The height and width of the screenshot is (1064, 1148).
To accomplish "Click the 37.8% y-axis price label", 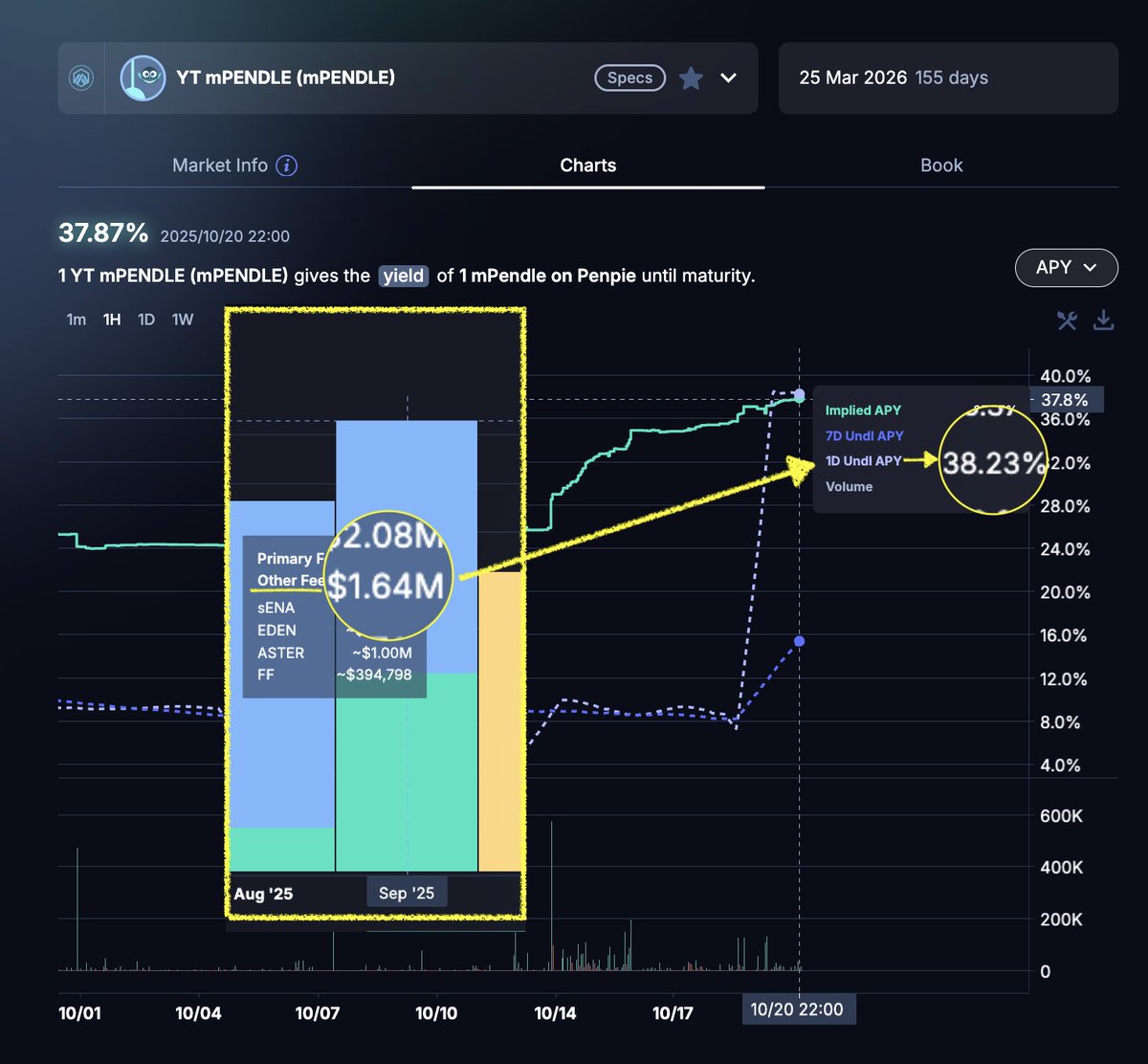I will (x=1065, y=400).
